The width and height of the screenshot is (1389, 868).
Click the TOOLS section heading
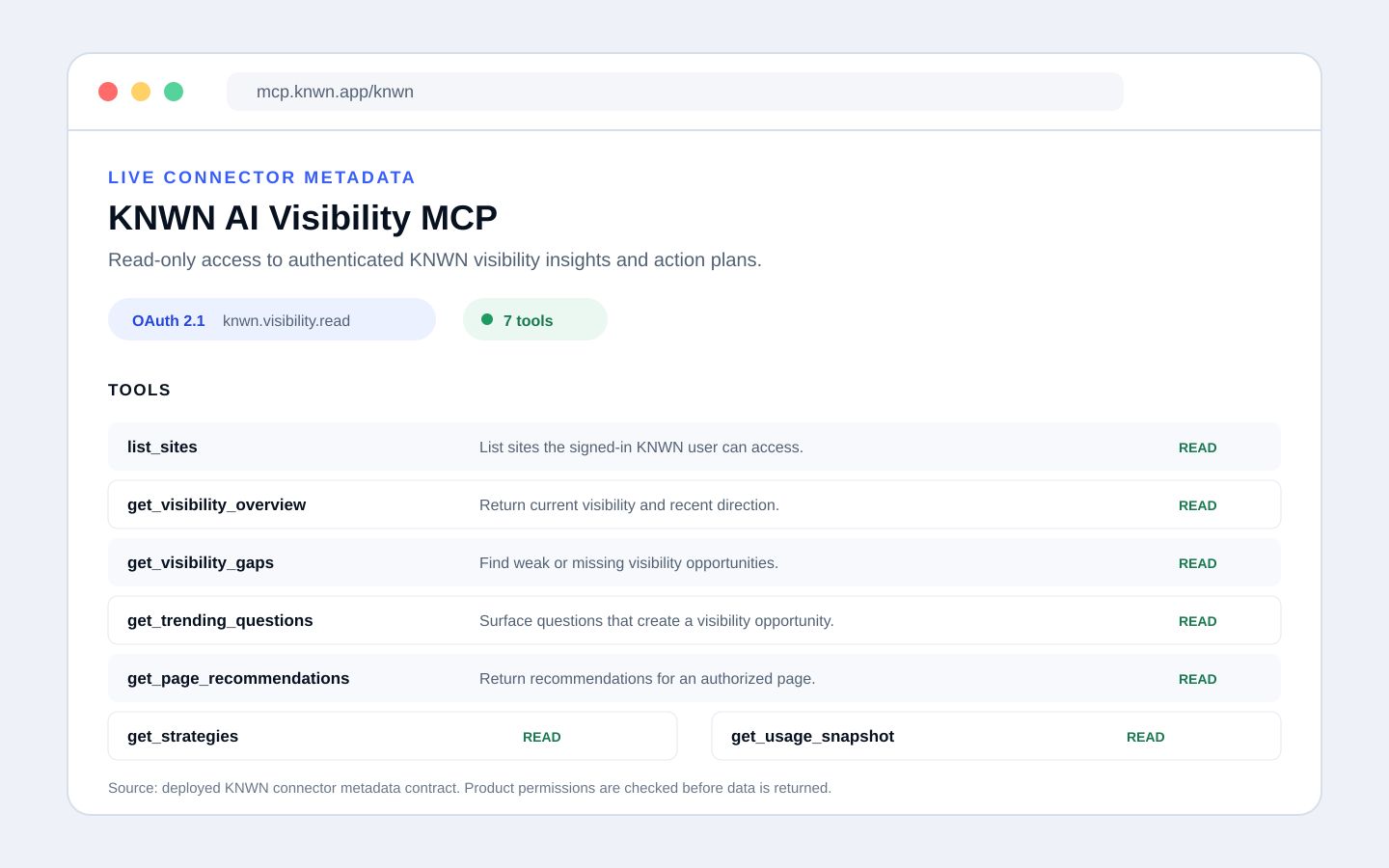coord(140,390)
